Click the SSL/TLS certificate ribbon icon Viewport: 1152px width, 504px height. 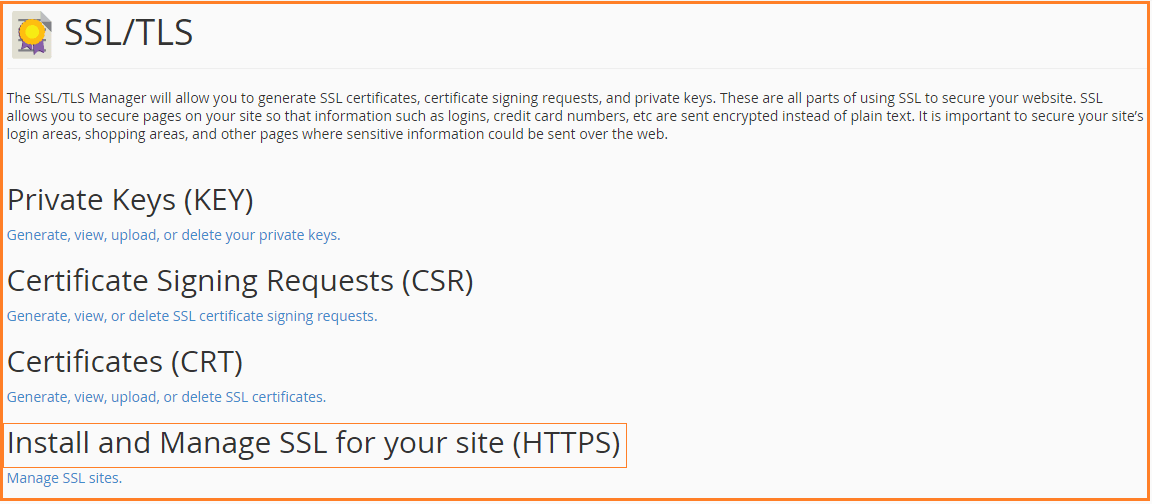[x=32, y=35]
